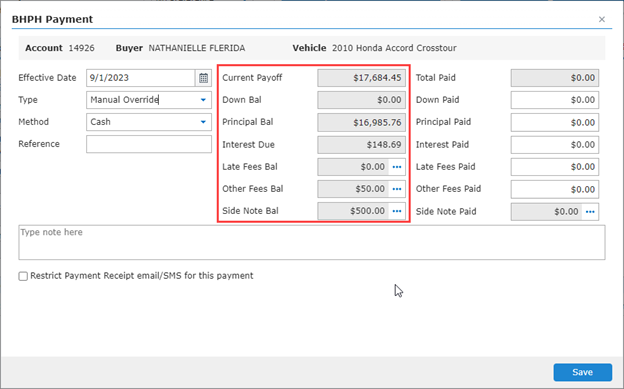Click vehicle 2010 Honda Accord Crosstour

[x=394, y=48]
